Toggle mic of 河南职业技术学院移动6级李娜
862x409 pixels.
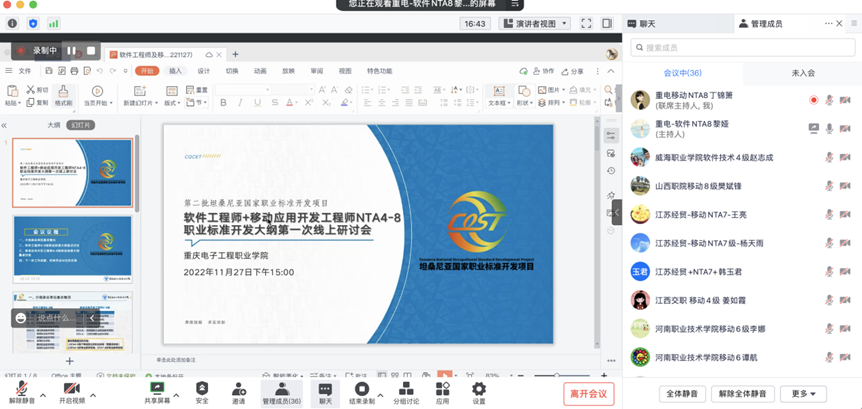830,329
